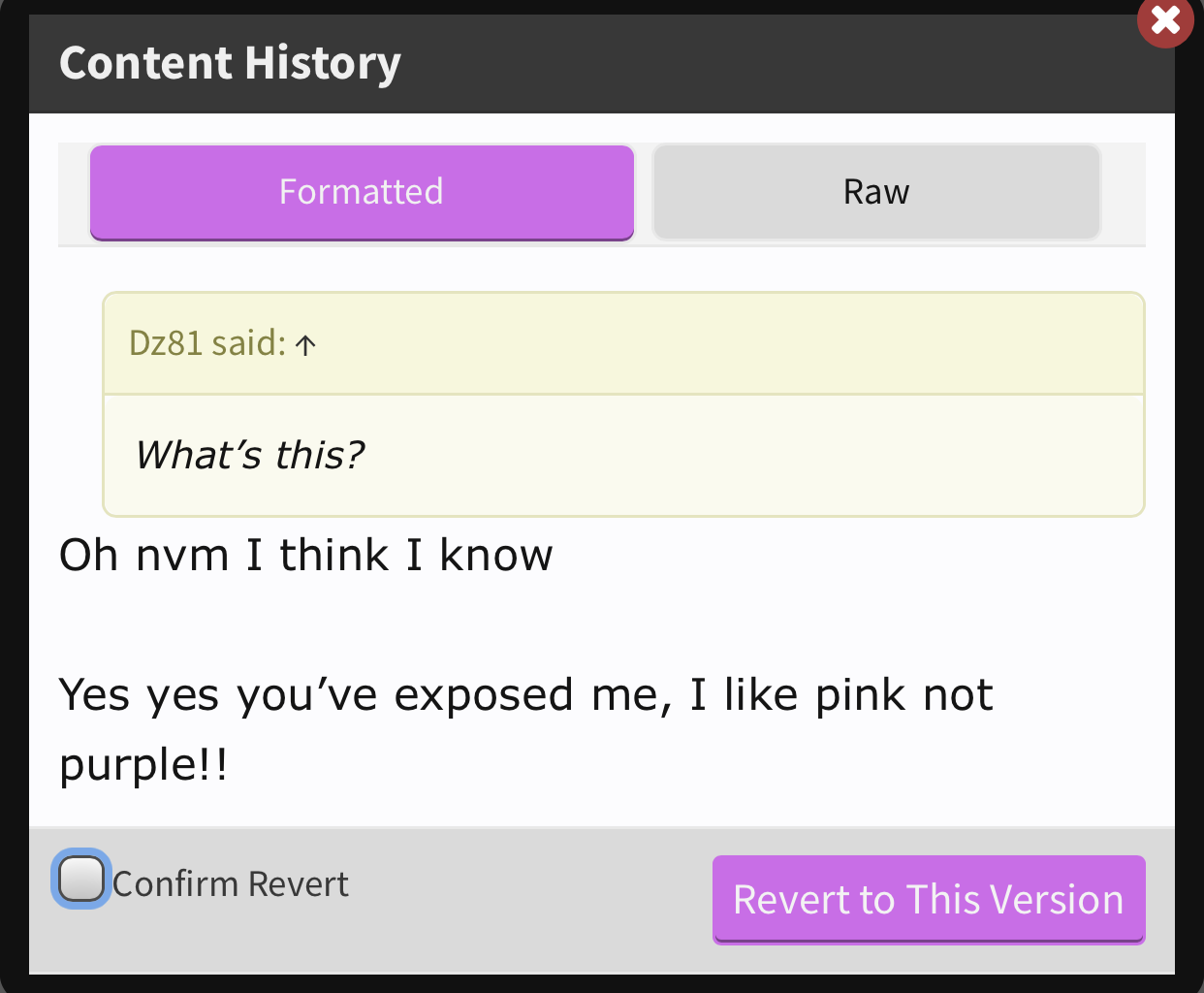Image resolution: width=1204 pixels, height=993 pixels.
Task: Click the pale yellow quote body box
Action: click(x=623, y=455)
